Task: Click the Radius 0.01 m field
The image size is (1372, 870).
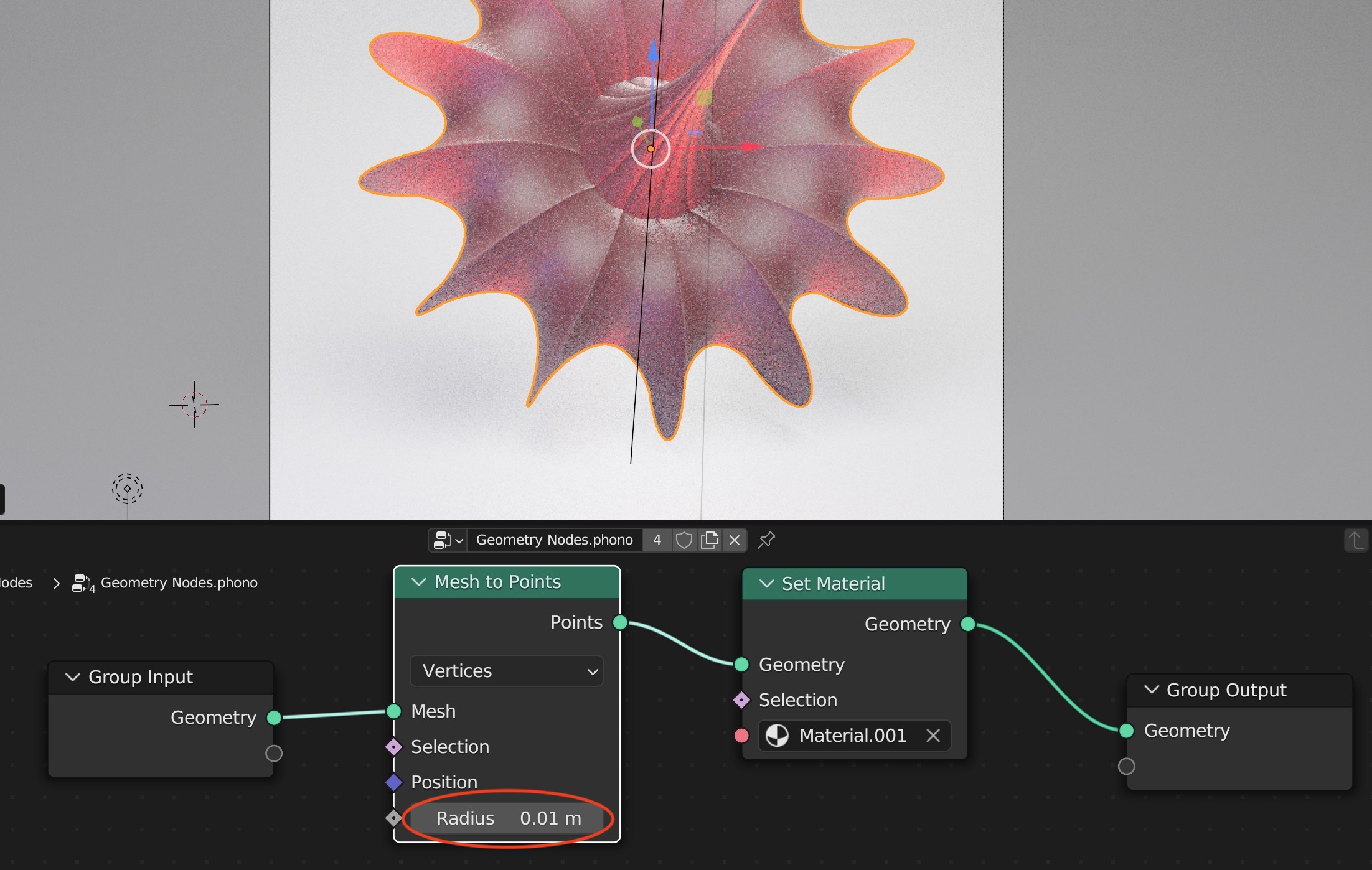Action: coord(507,818)
